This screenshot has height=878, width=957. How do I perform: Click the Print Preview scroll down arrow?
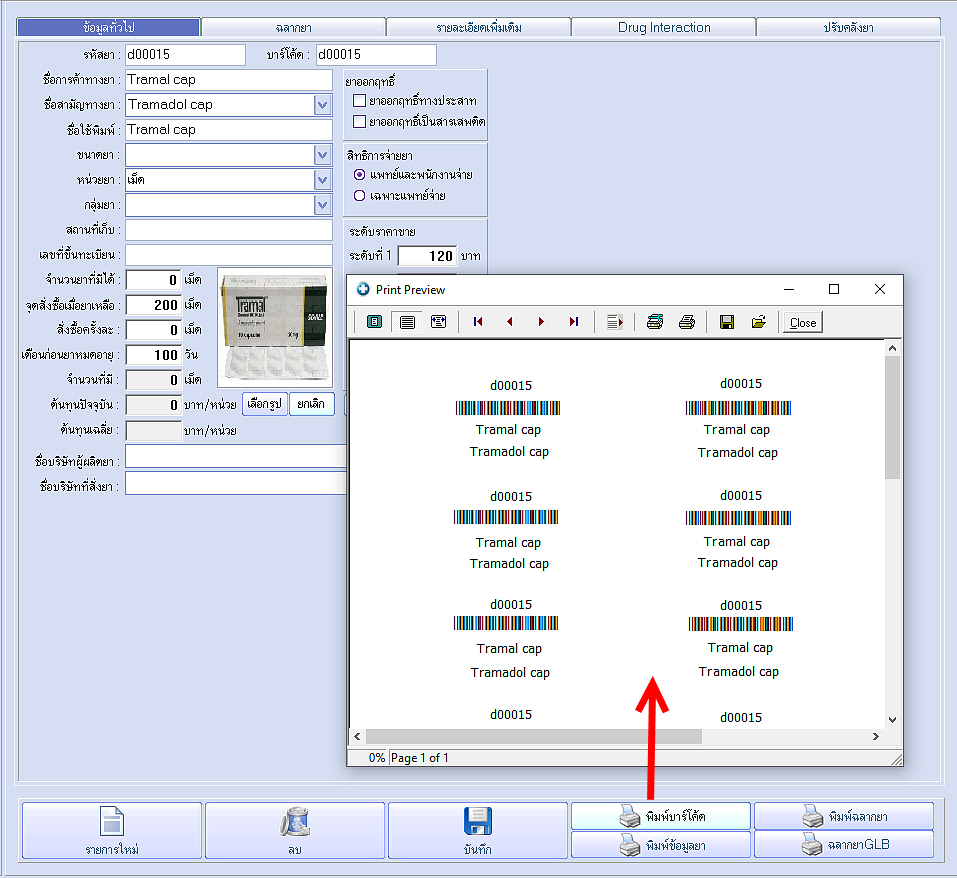[x=892, y=719]
